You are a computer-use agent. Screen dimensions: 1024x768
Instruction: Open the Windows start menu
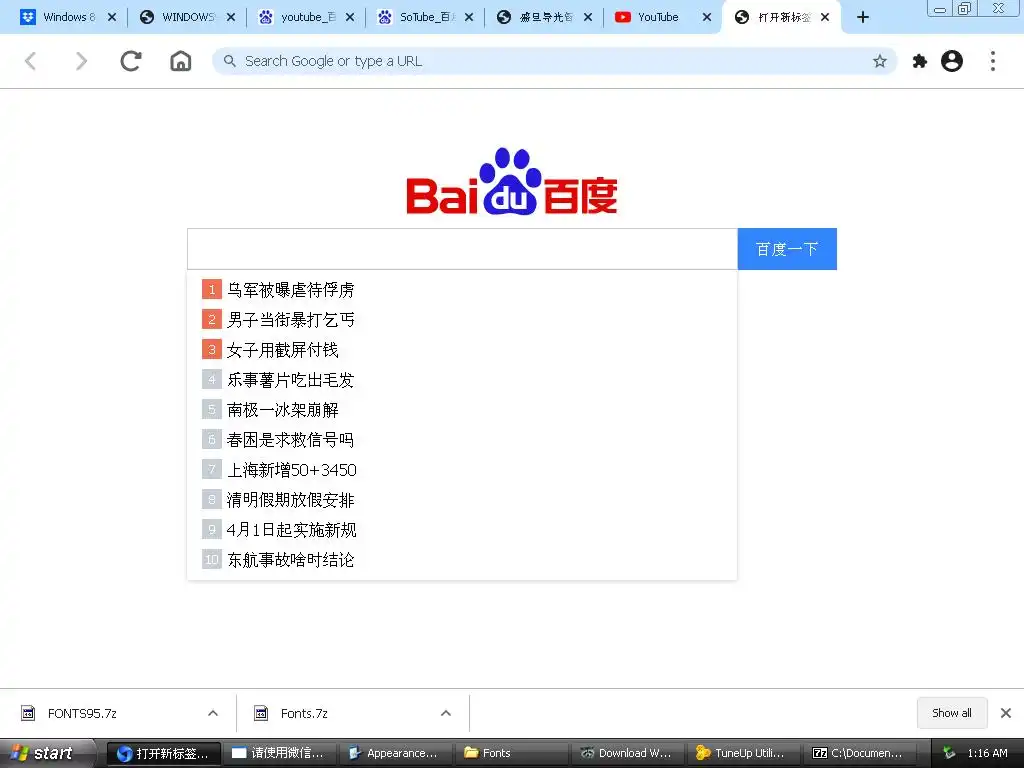(46, 753)
